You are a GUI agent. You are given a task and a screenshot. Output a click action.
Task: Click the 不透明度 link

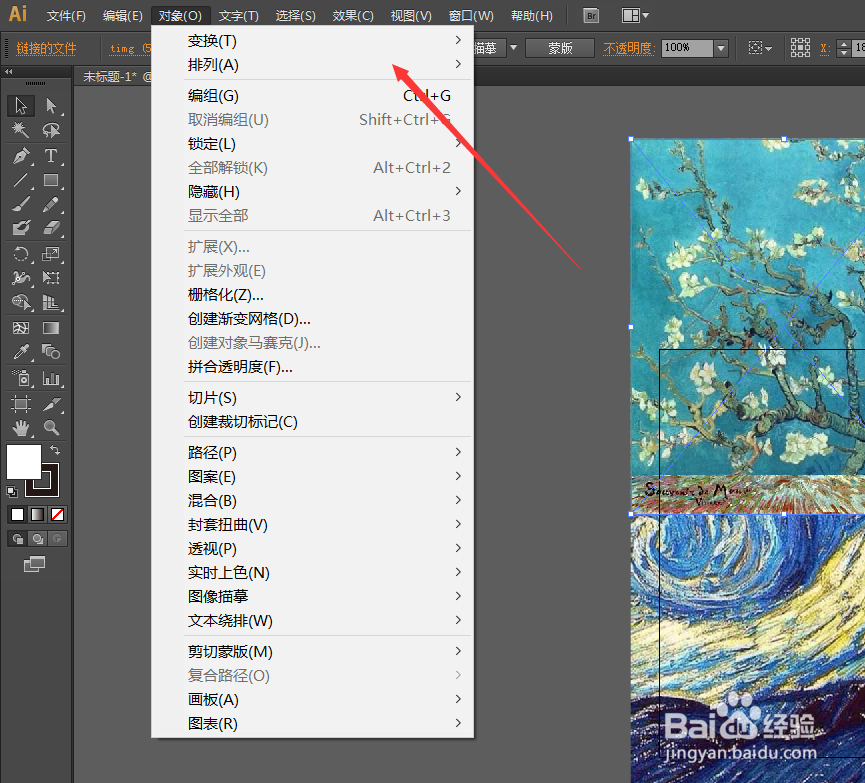pos(628,49)
